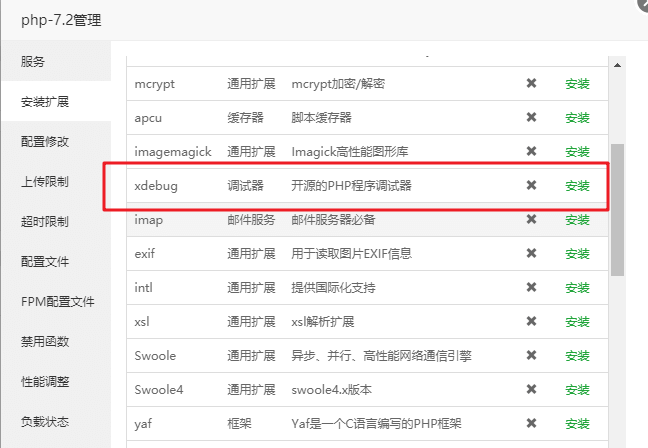Click the X status icon for yaf
The height and width of the screenshot is (448, 648).
click(532, 424)
